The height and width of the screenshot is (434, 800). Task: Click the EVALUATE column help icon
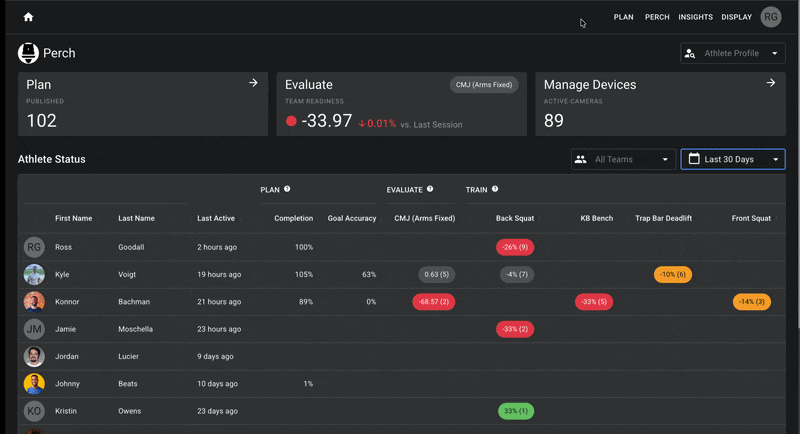pyautogui.click(x=430, y=189)
